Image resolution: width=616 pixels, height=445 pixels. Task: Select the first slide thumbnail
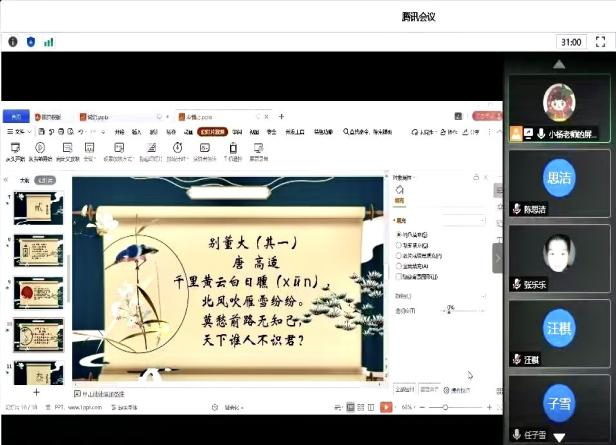coord(38,208)
